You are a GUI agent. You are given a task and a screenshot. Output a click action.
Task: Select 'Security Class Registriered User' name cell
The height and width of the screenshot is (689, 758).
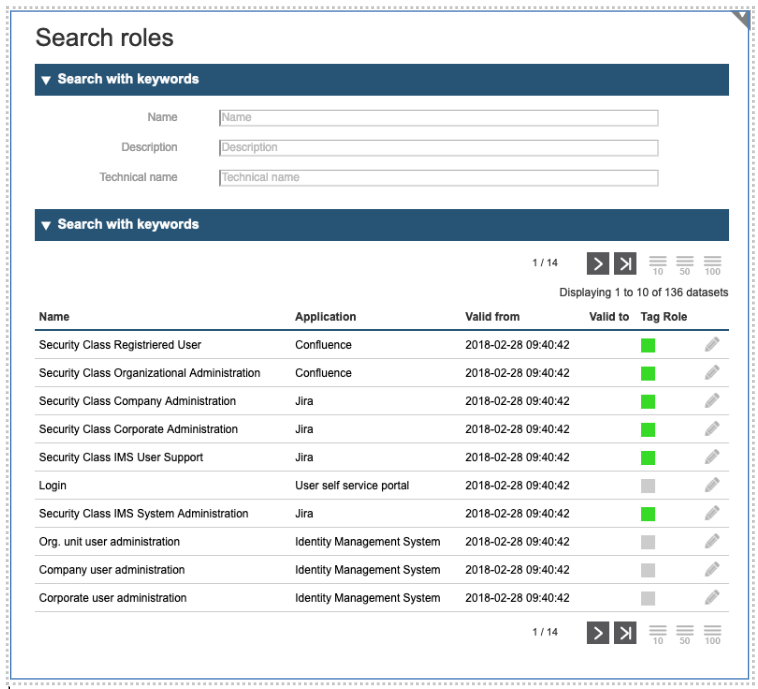[120, 345]
